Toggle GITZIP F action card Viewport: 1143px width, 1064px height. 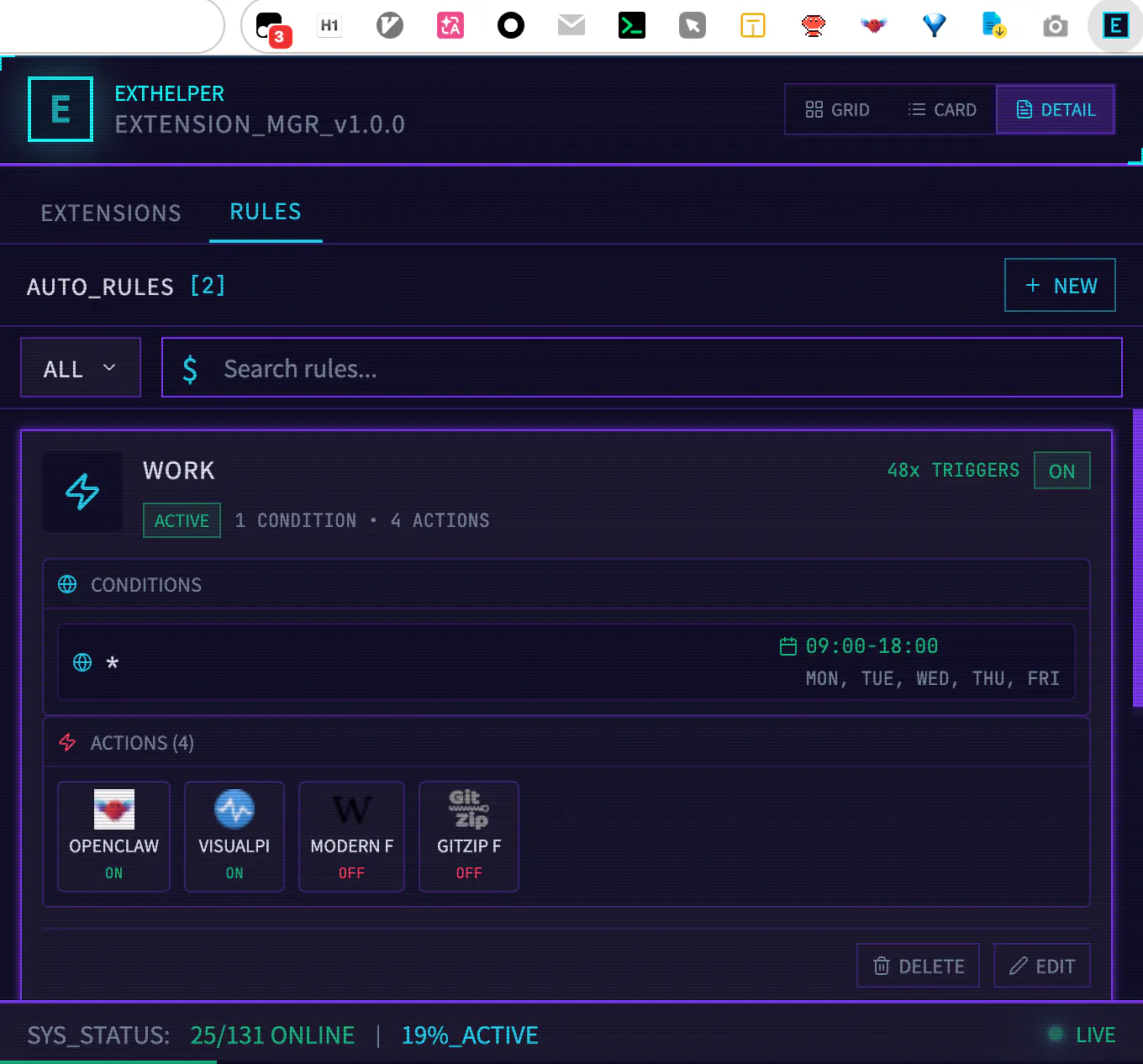point(469,836)
